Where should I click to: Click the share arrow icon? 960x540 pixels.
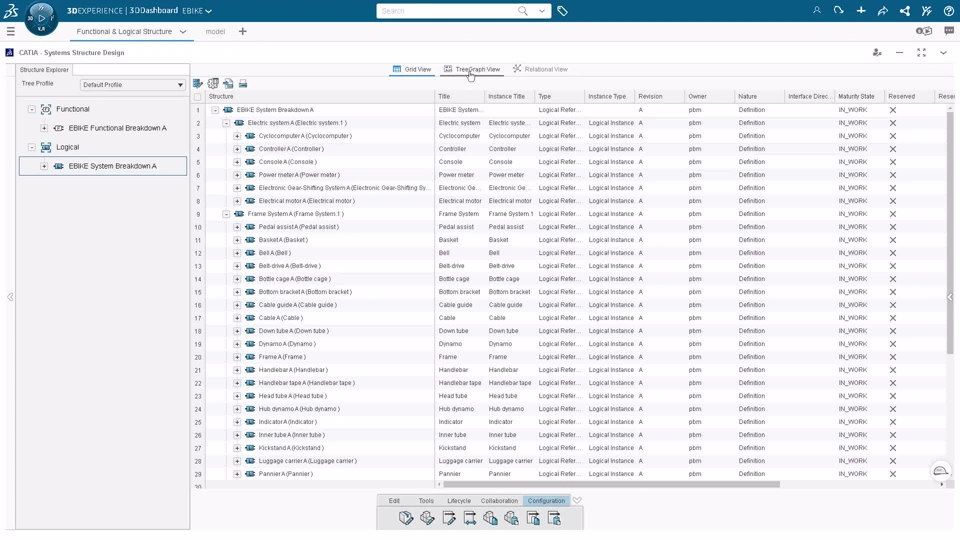[x=882, y=10]
